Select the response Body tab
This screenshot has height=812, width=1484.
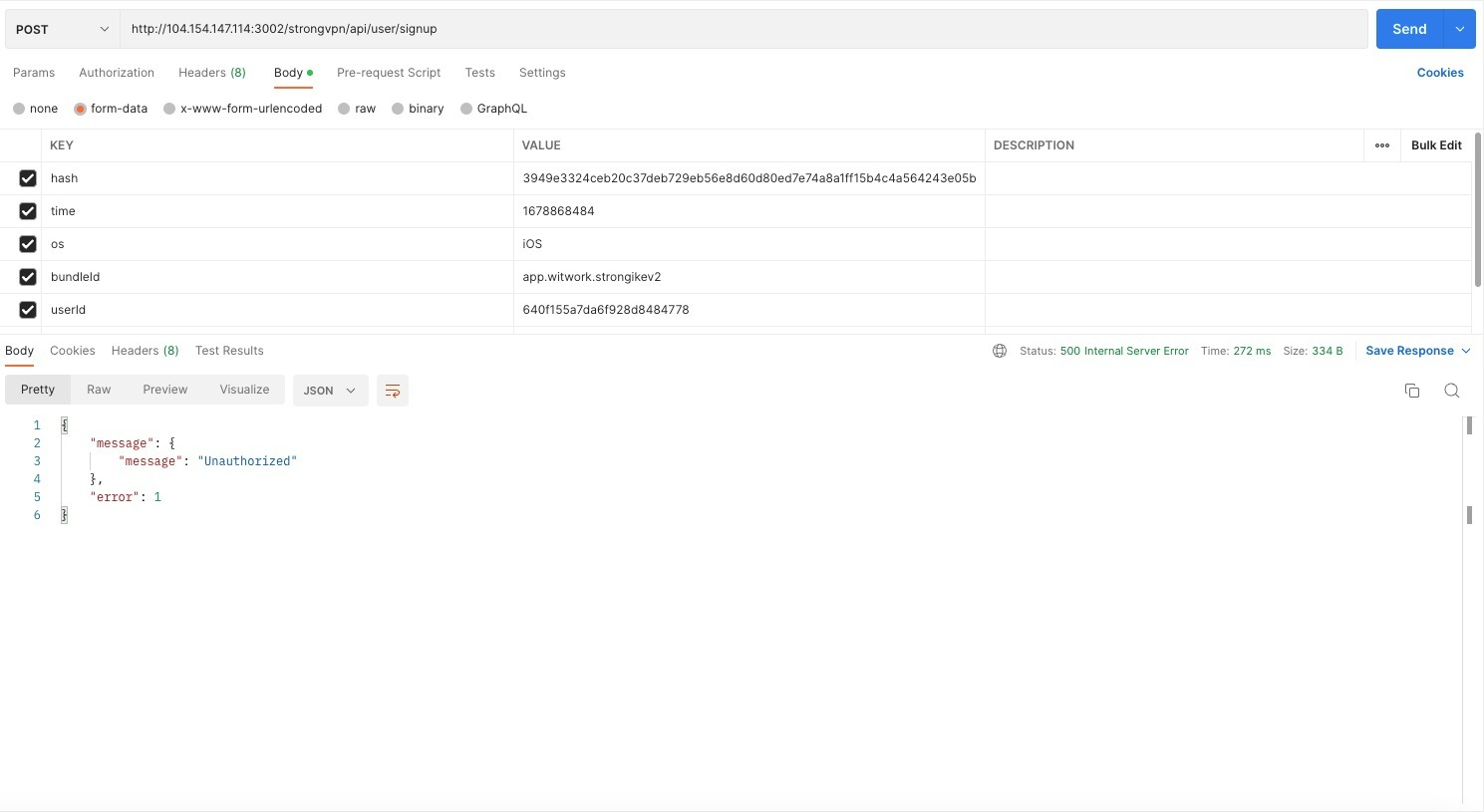click(x=20, y=351)
